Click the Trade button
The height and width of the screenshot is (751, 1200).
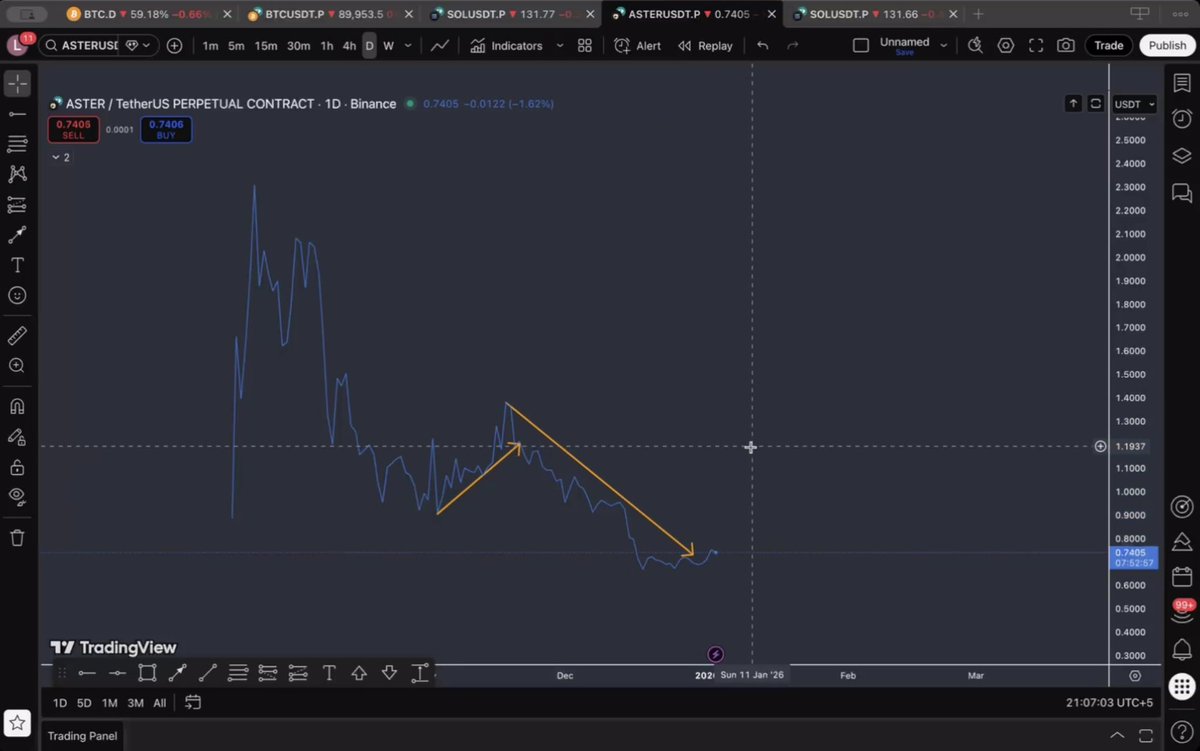click(x=1108, y=46)
